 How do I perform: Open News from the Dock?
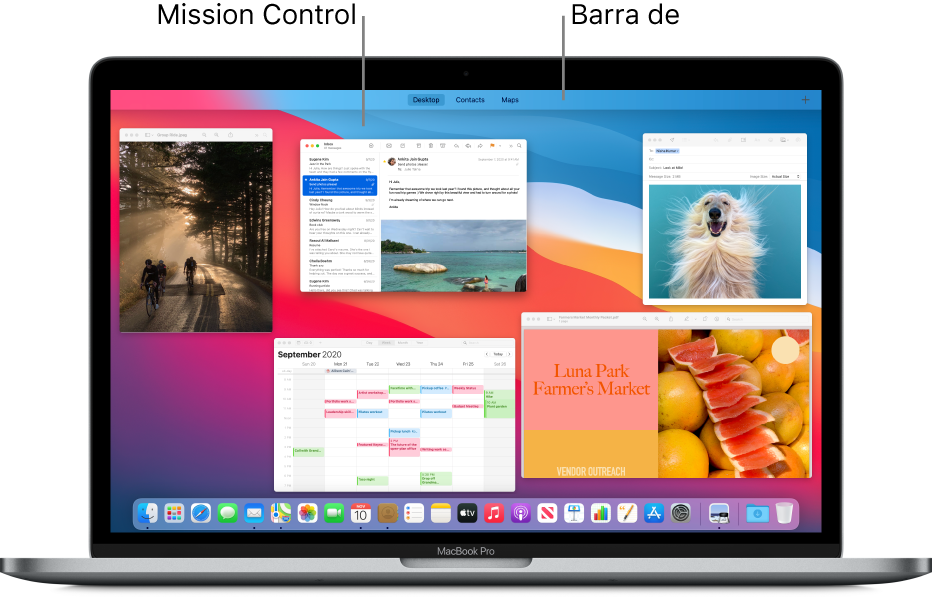547,513
